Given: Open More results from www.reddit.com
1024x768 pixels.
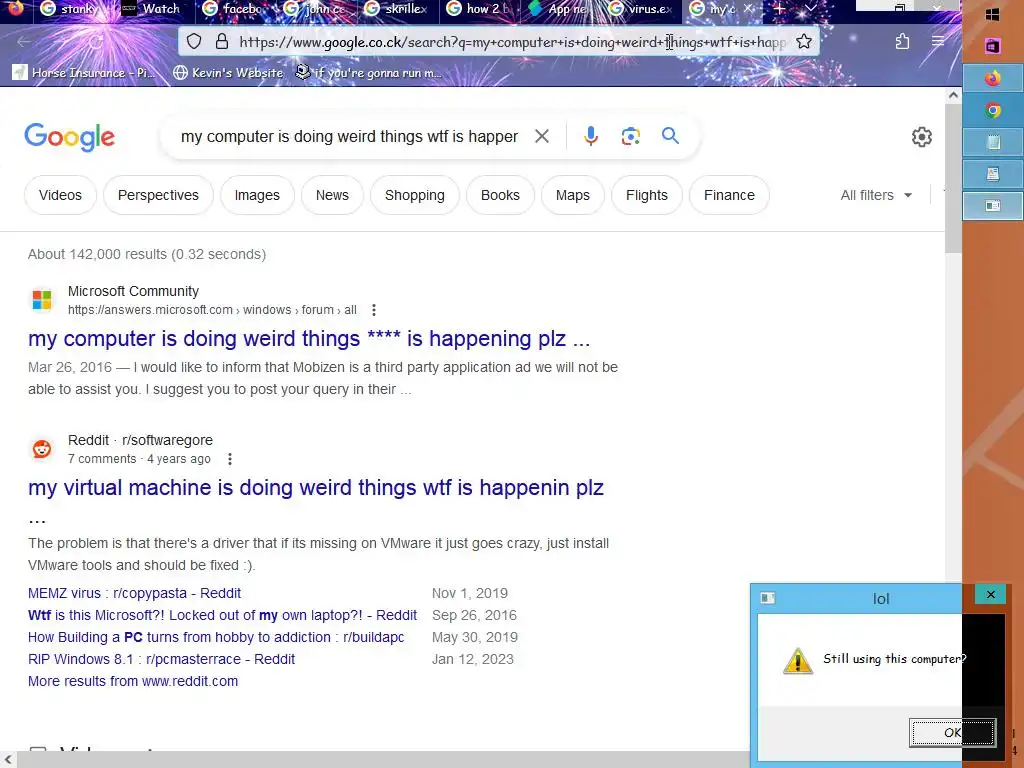Looking at the screenshot, I should [133, 681].
